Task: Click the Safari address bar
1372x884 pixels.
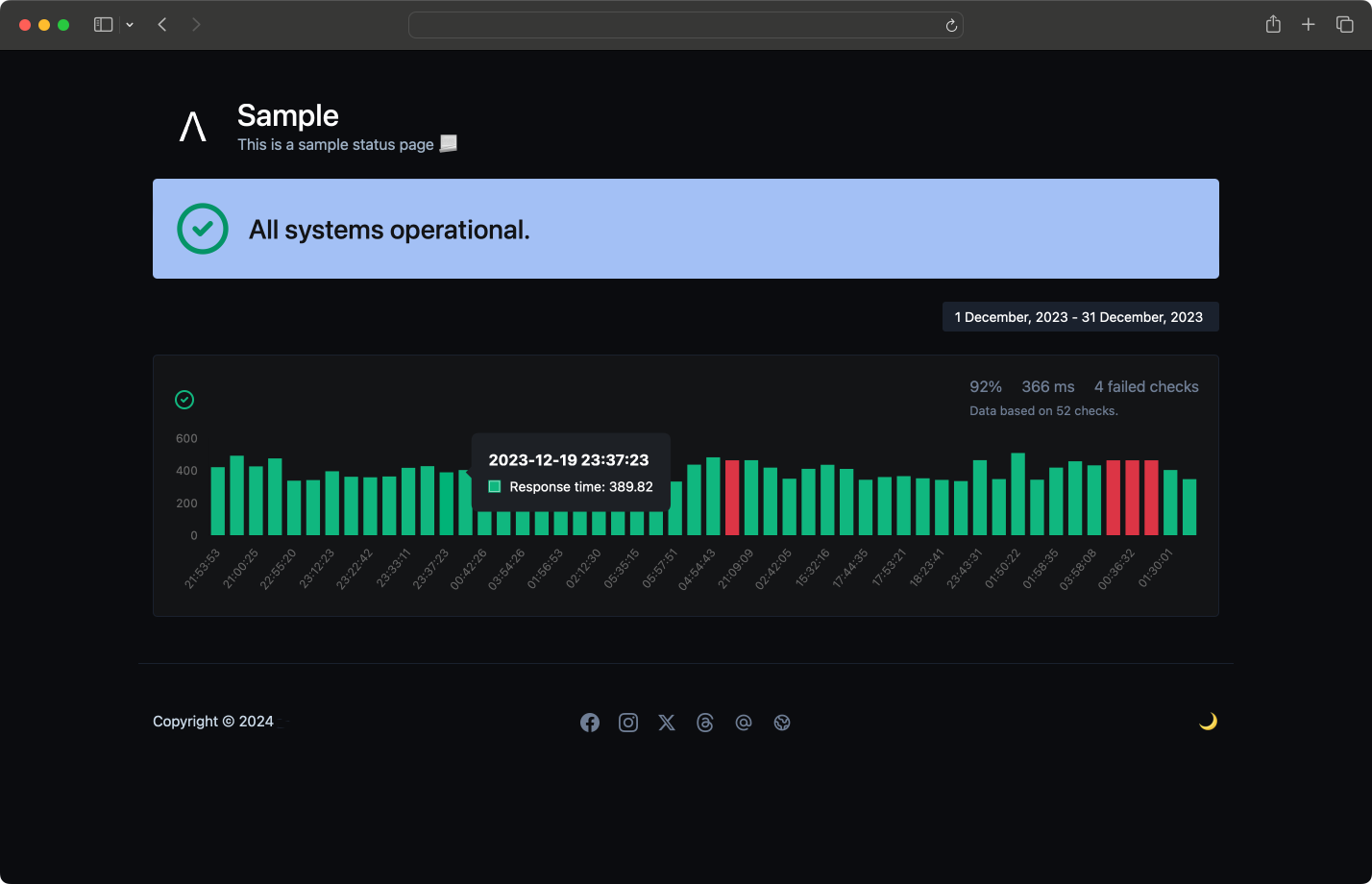Action: tap(686, 25)
